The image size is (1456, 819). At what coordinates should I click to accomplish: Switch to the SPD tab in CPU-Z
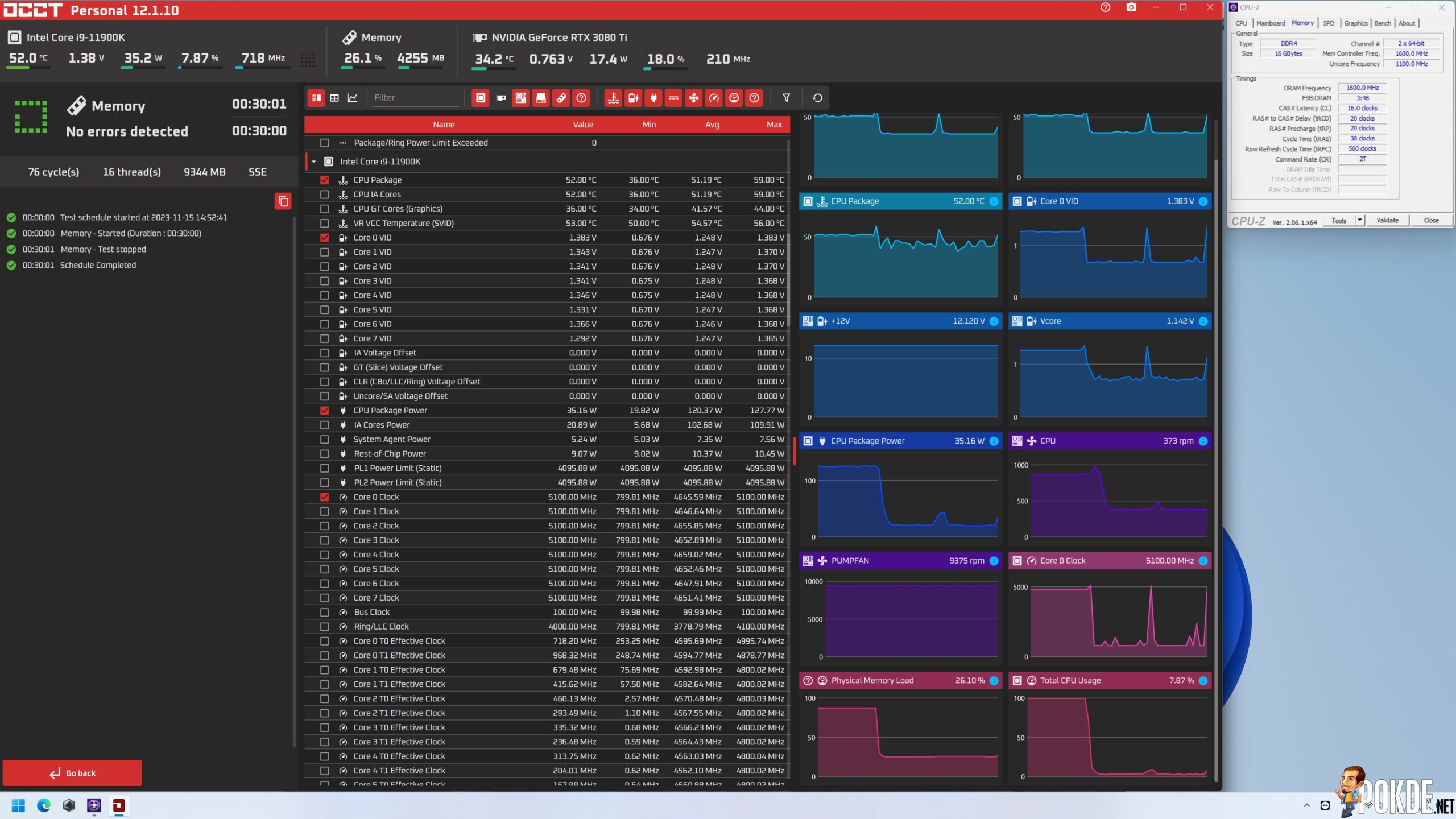point(1329,23)
